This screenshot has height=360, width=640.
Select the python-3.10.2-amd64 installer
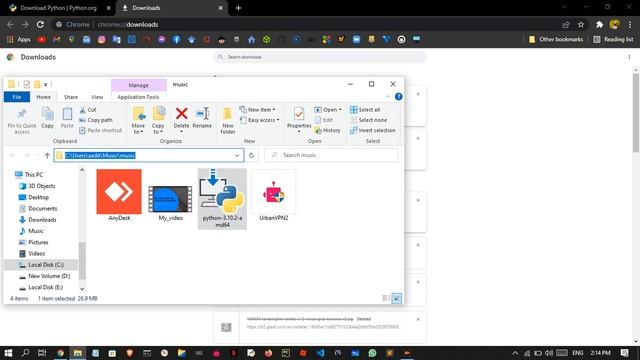click(222, 199)
